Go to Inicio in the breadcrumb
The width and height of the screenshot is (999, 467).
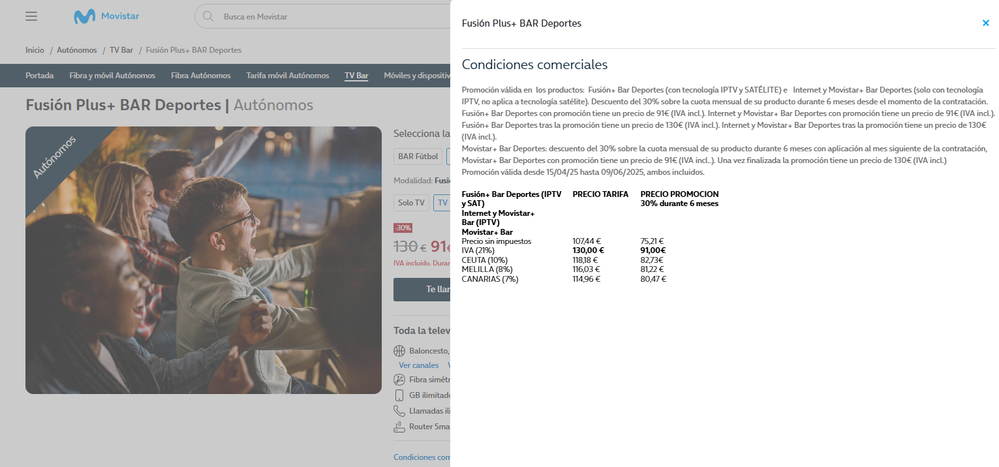click(x=35, y=50)
